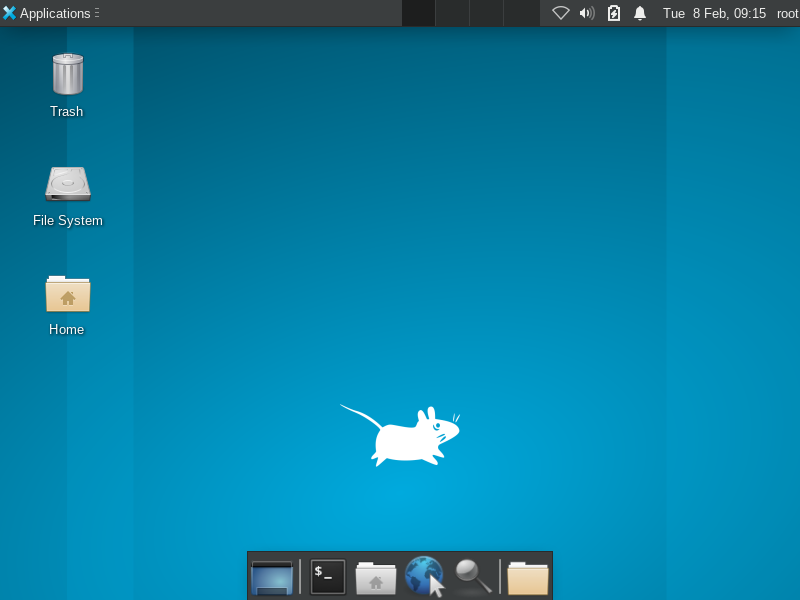Open the home file manager dock icon
Image resolution: width=800 pixels, height=600 pixels.
pyautogui.click(x=376, y=577)
